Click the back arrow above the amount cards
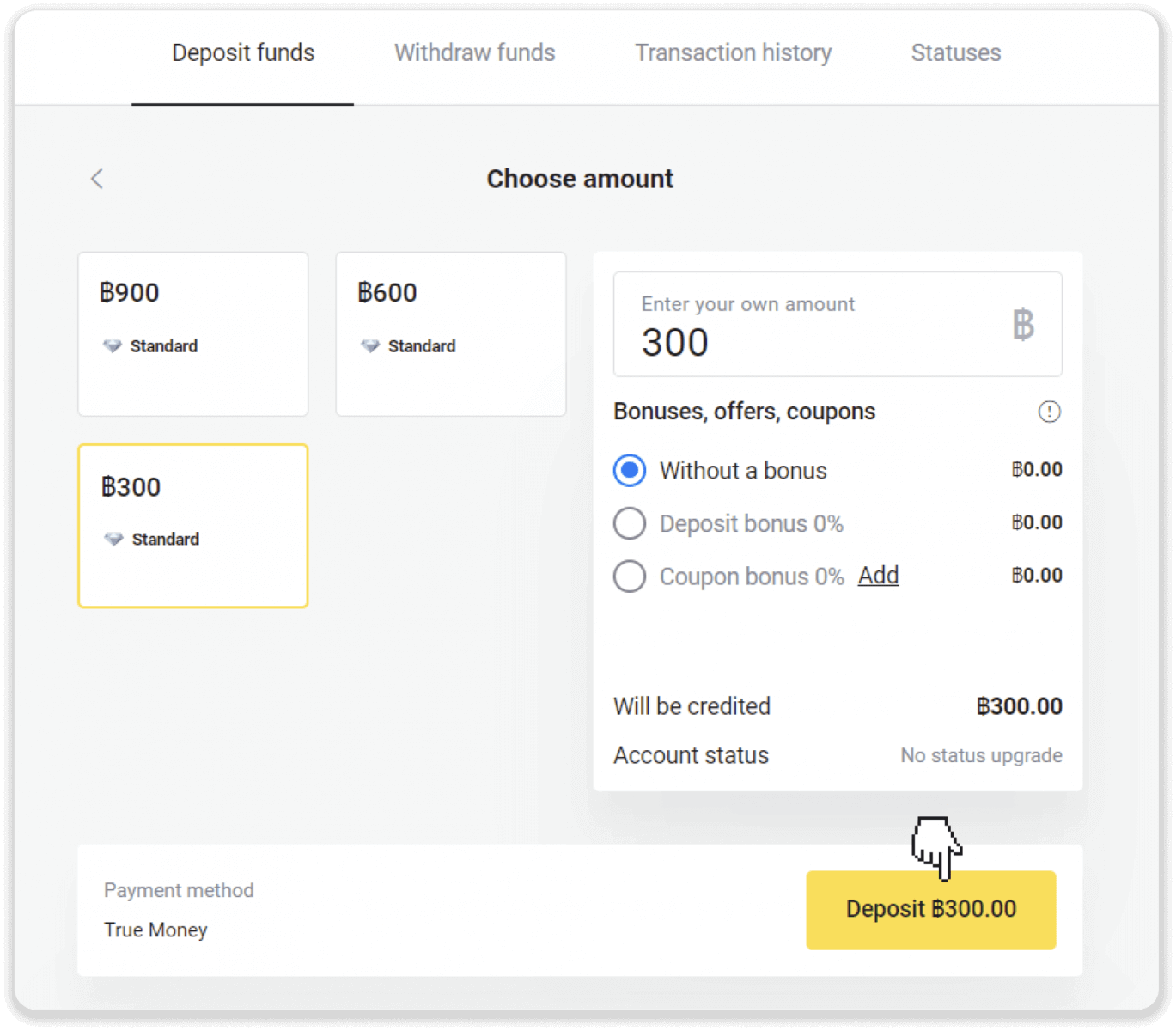 (x=96, y=179)
